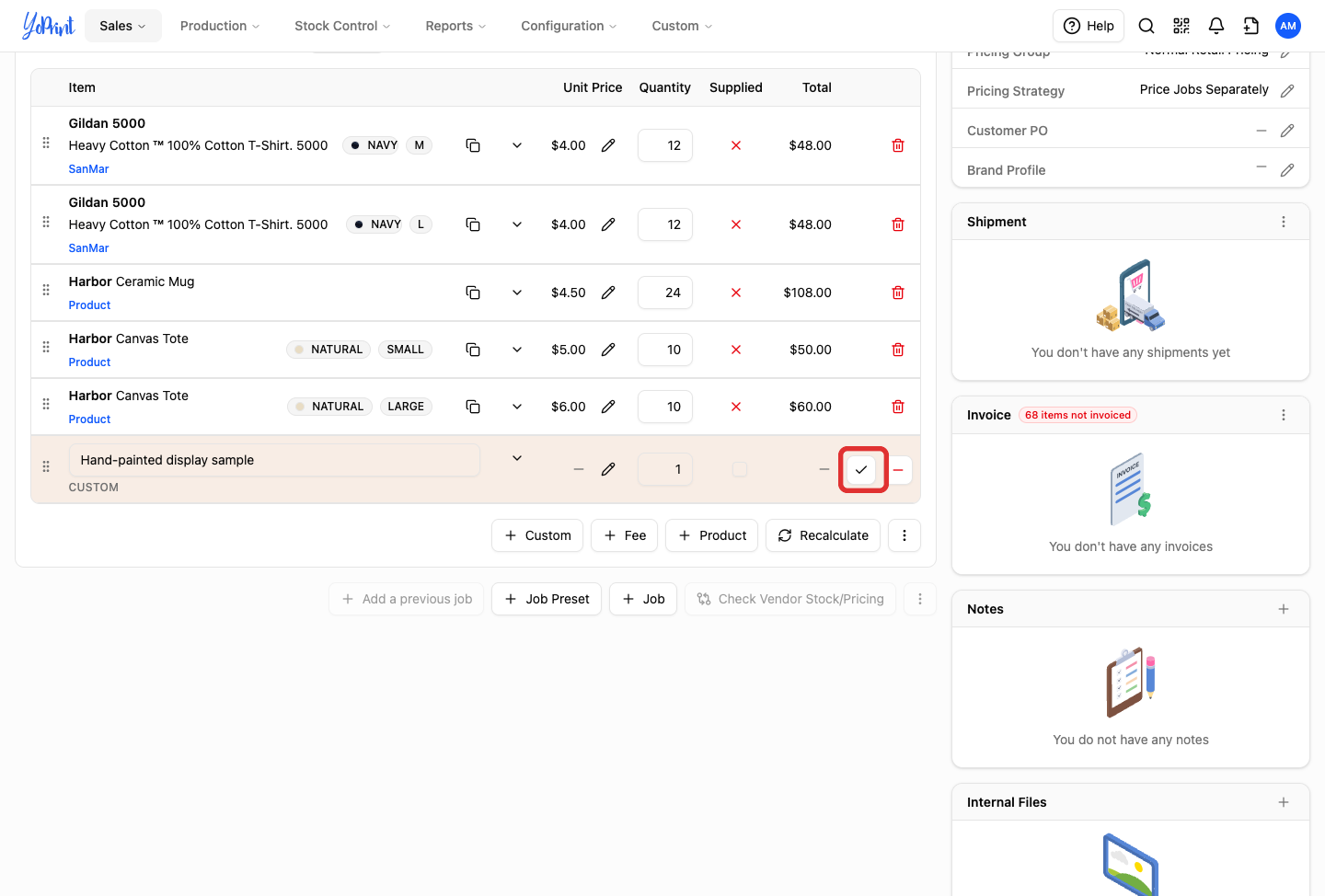
Task: Expand the Harbor Ceramic Mug row chevron
Action: [517, 293]
